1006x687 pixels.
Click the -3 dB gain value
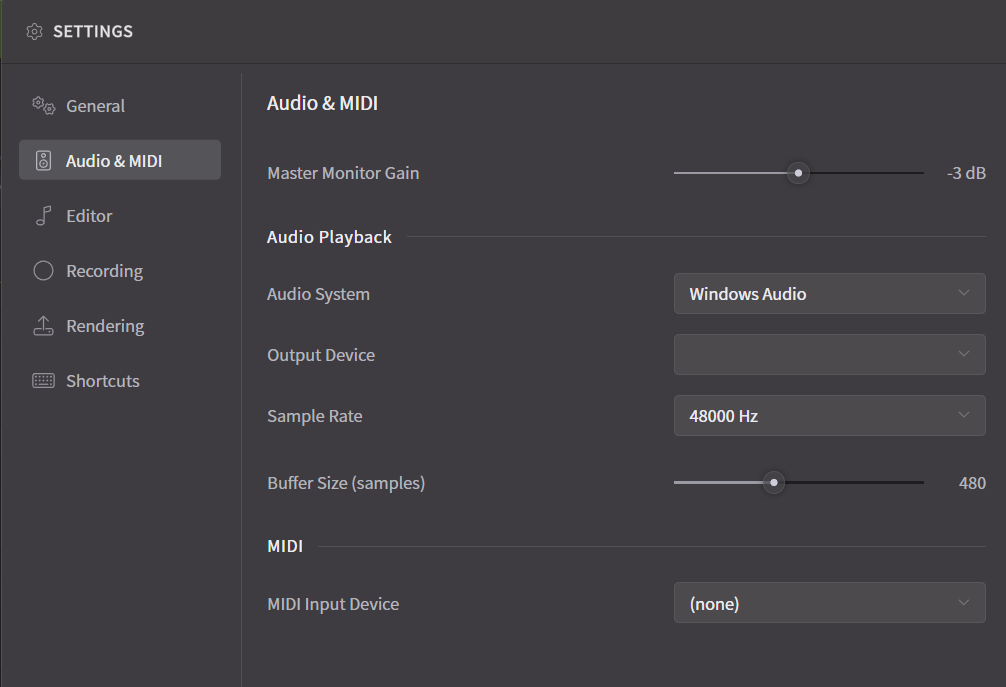coord(966,173)
